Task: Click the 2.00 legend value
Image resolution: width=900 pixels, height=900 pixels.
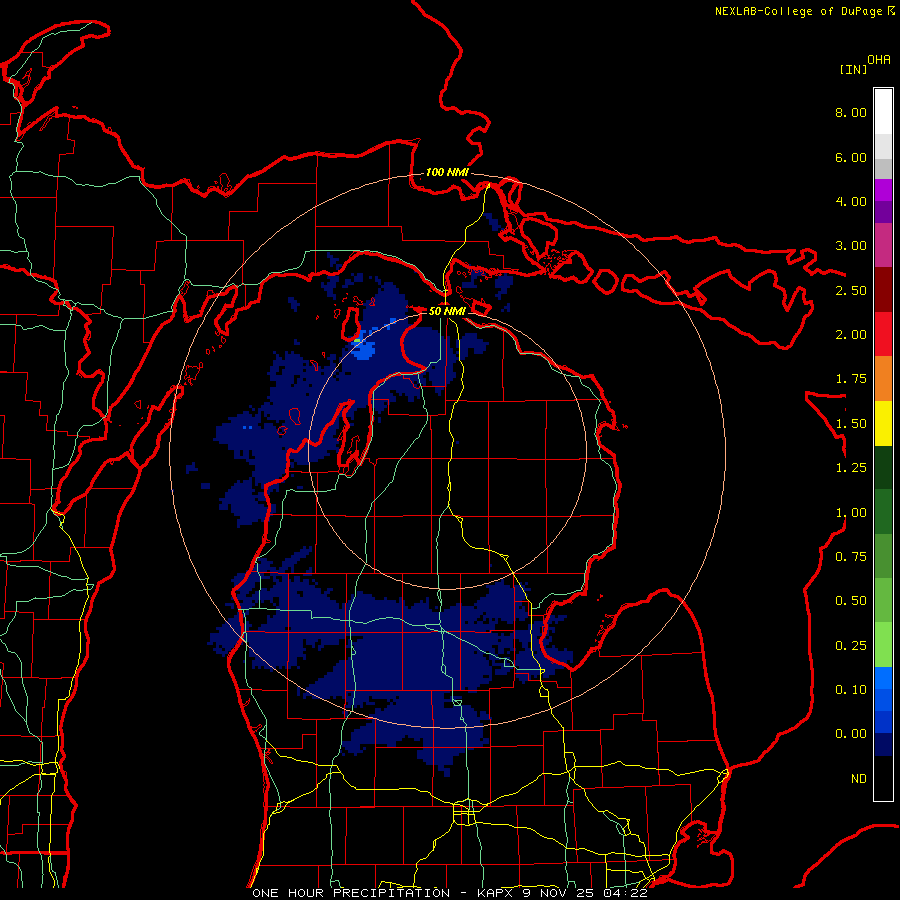Action: 851,335
